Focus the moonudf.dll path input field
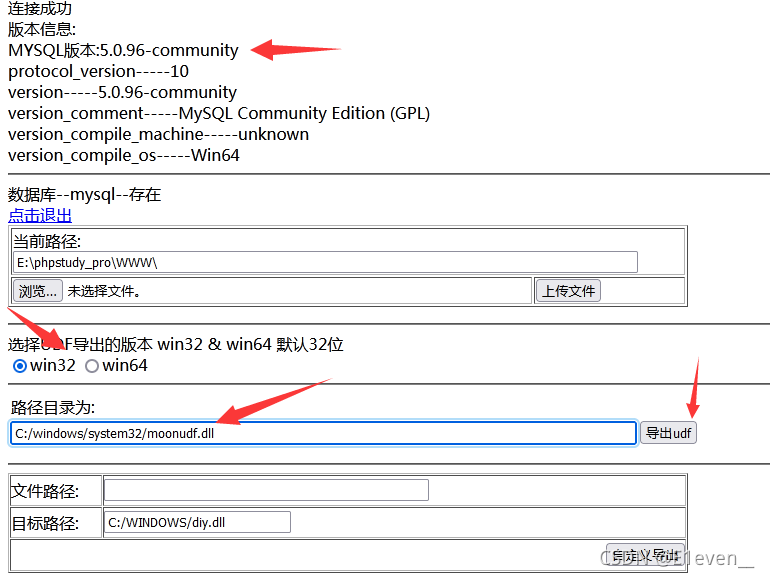The width and height of the screenshot is (770, 578). pos(323,433)
